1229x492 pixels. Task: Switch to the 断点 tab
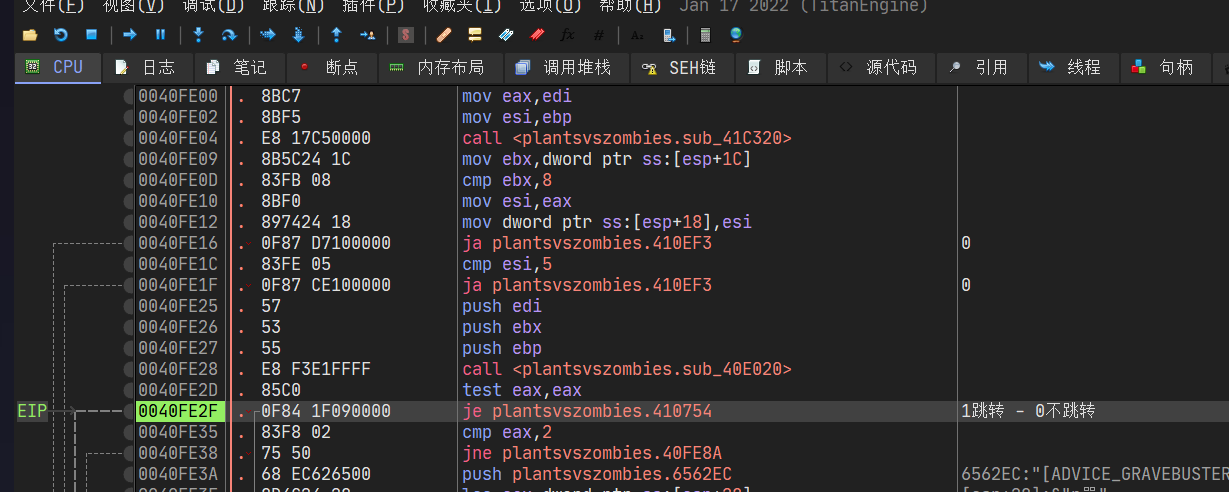tap(330, 68)
